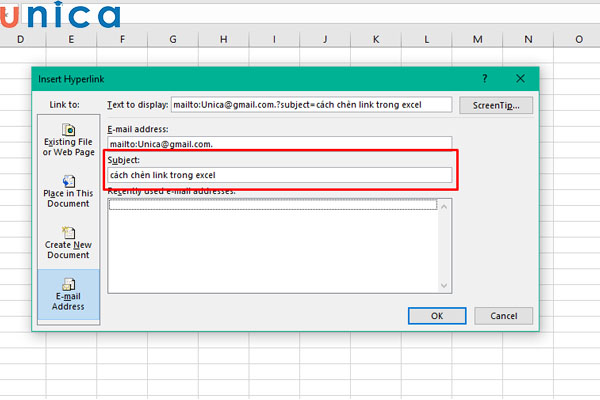Choose the Place in This Document icon

coord(69,183)
